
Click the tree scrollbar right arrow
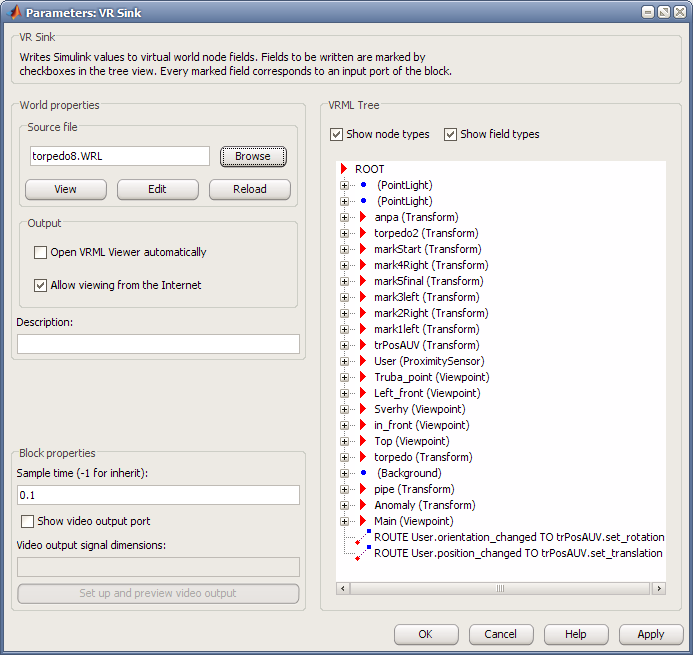click(x=659, y=589)
